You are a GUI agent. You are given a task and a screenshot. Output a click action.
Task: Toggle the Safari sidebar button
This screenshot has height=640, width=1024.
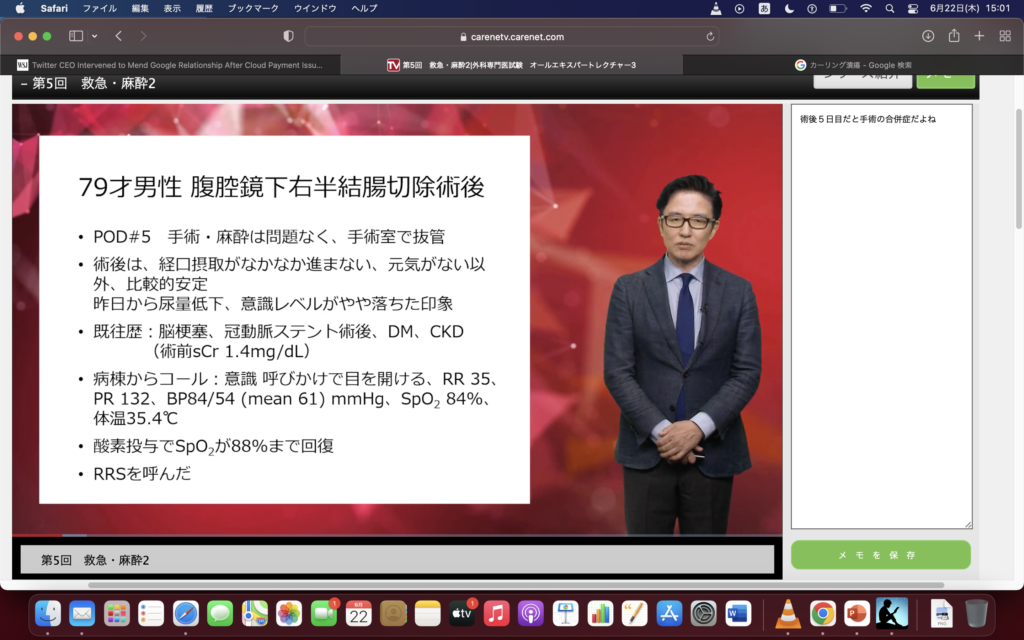pos(76,36)
